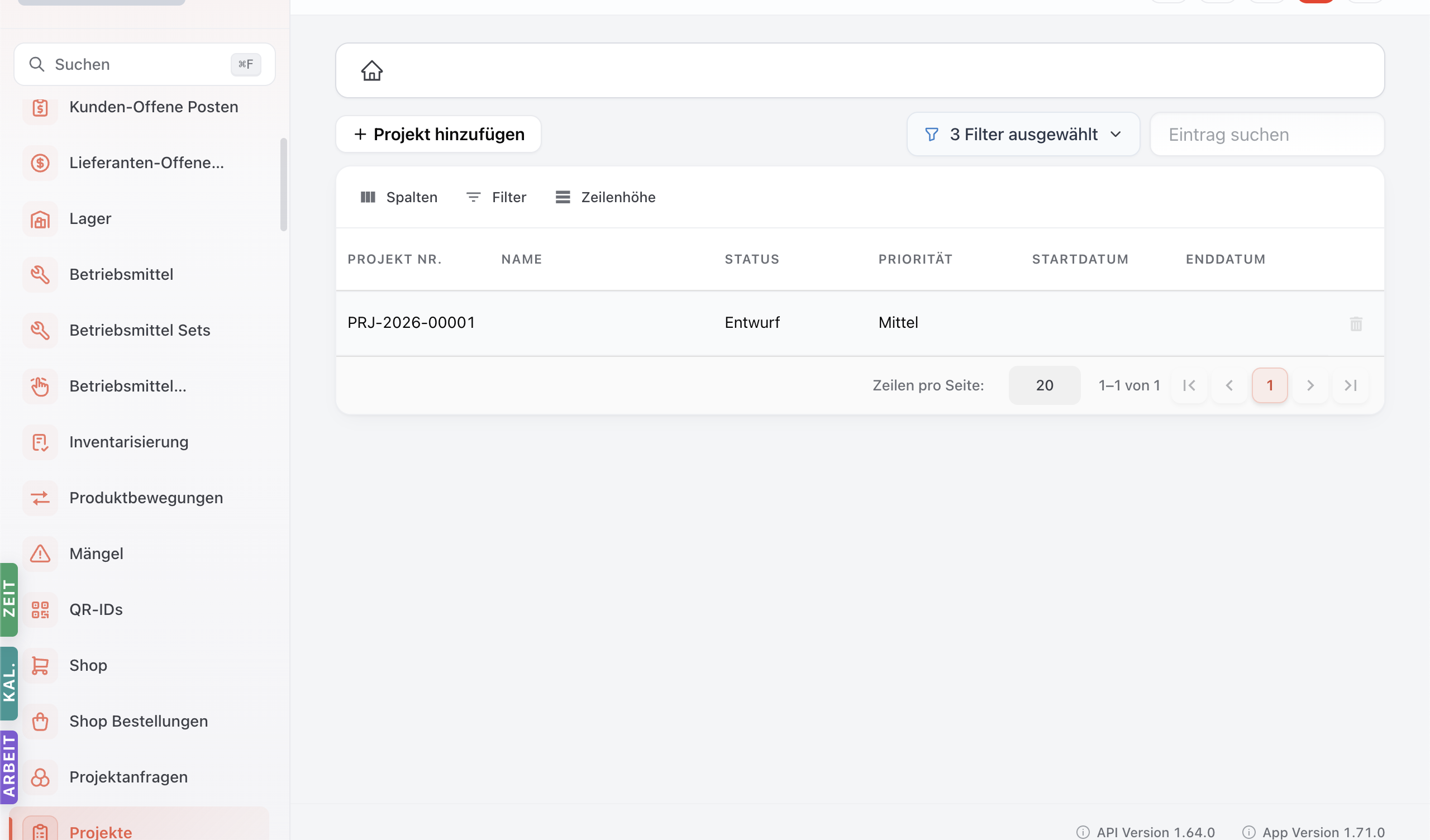Open Zeilenhöhe row height options
This screenshot has width=1430, height=840.
click(606, 198)
